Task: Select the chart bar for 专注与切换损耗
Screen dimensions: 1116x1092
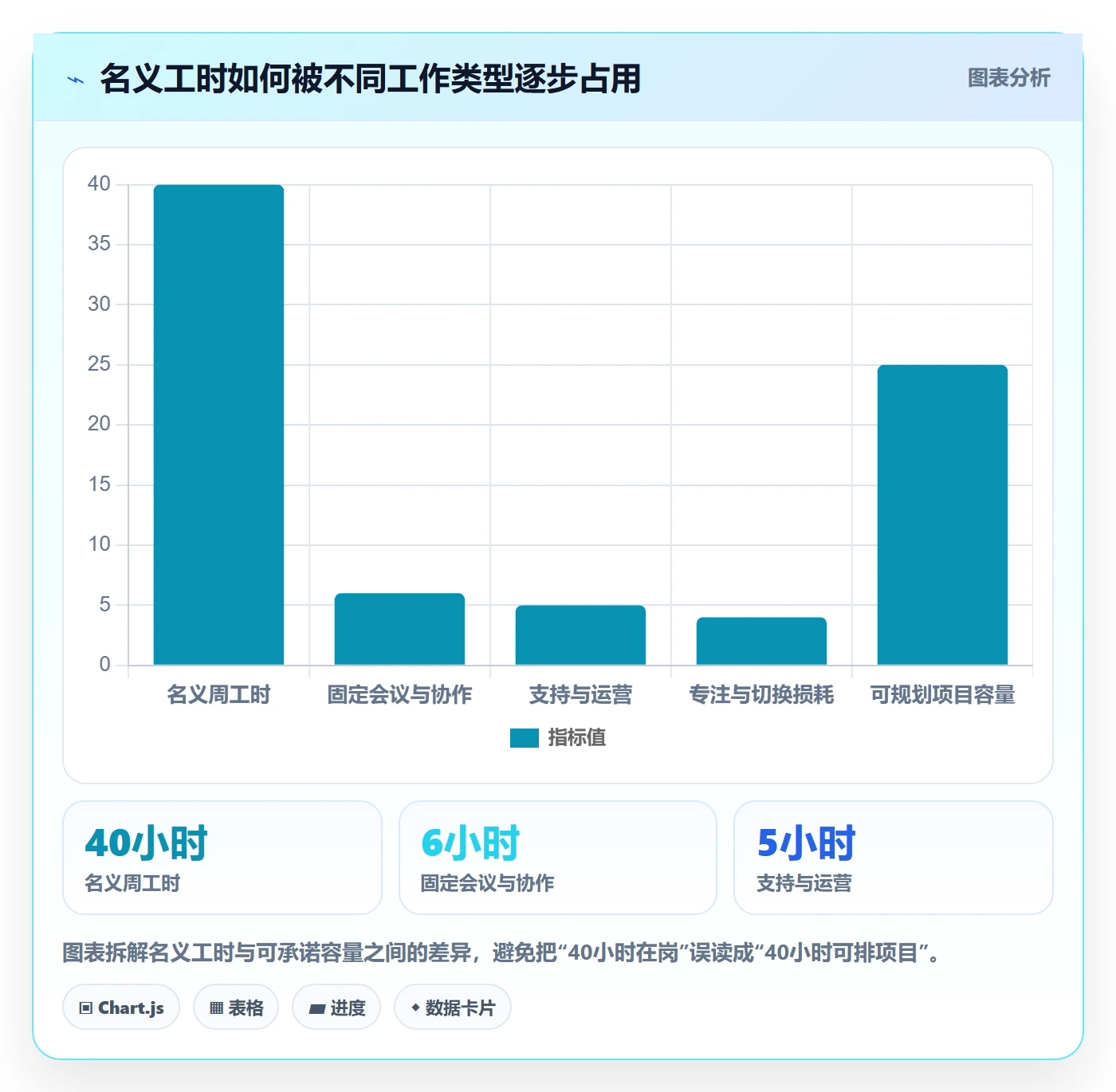Action: click(x=761, y=641)
